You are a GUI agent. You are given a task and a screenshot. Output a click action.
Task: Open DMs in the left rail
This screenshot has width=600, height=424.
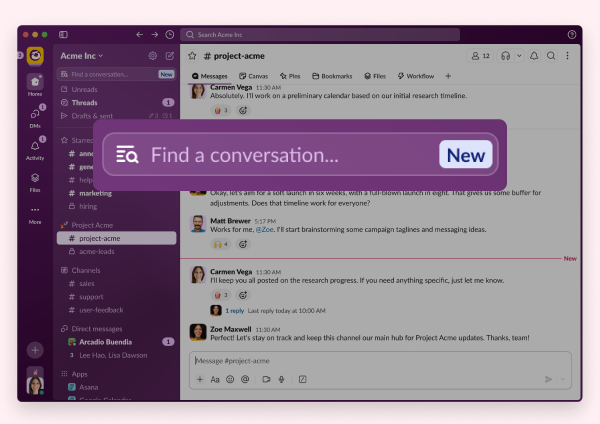click(35, 117)
